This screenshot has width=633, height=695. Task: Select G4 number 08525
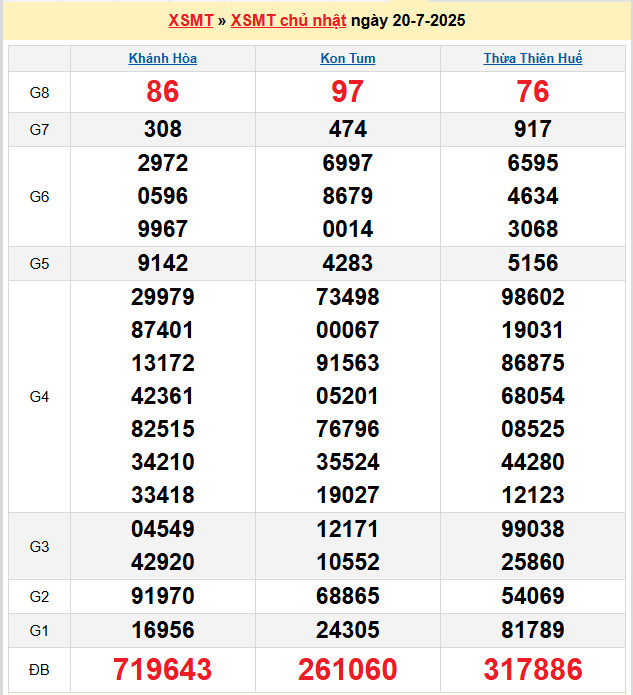[533, 429]
